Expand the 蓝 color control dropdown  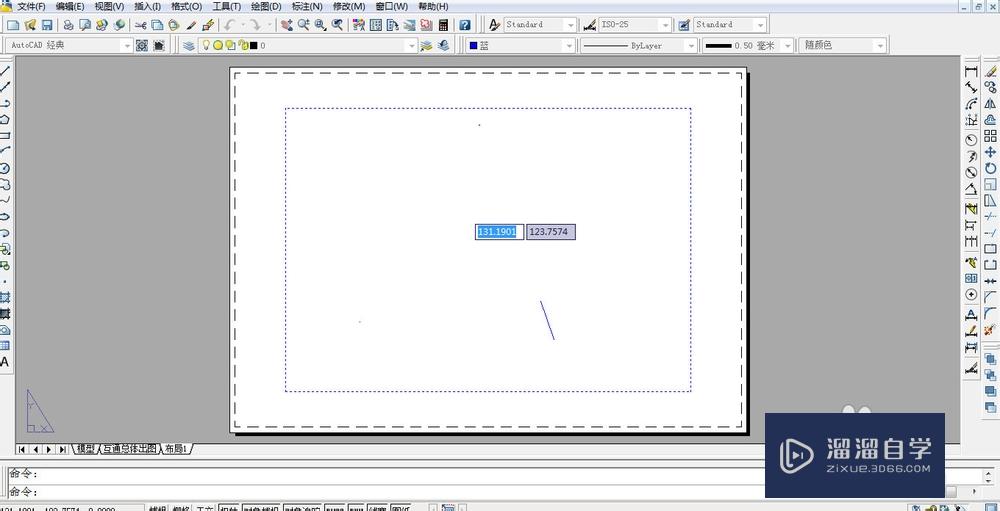pos(569,45)
